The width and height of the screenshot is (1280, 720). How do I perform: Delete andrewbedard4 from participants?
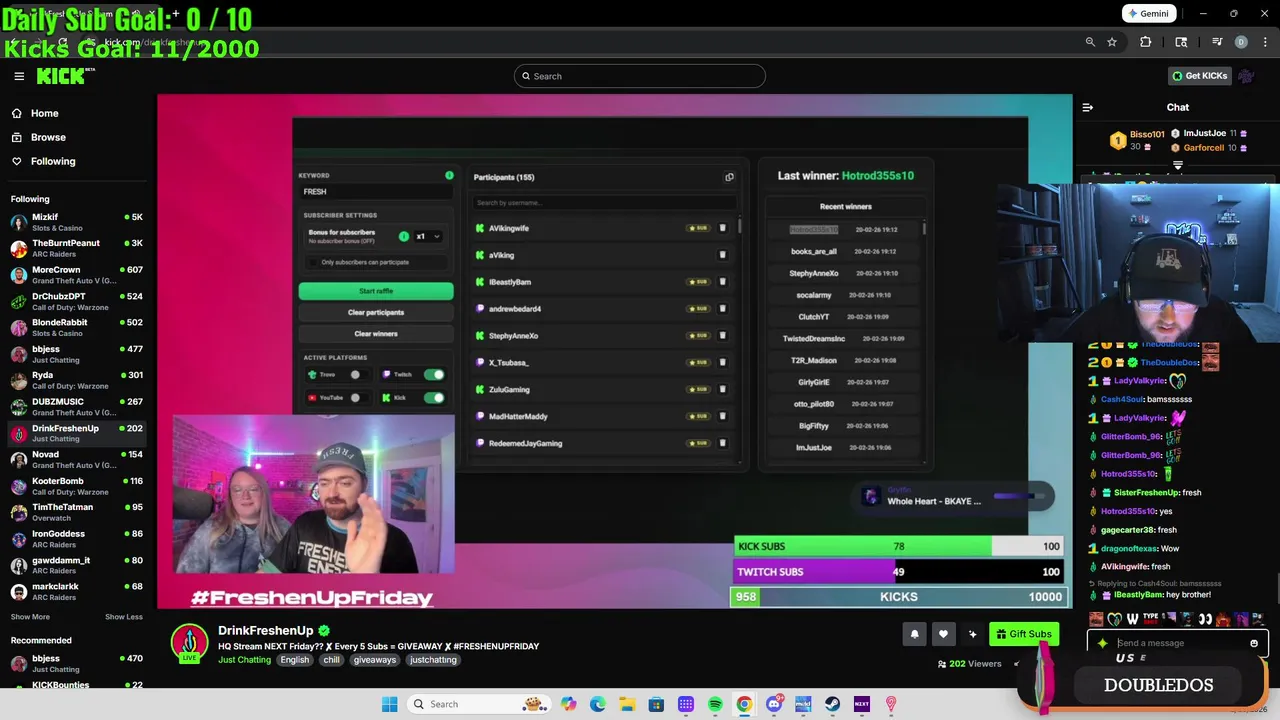pyautogui.click(x=723, y=309)
